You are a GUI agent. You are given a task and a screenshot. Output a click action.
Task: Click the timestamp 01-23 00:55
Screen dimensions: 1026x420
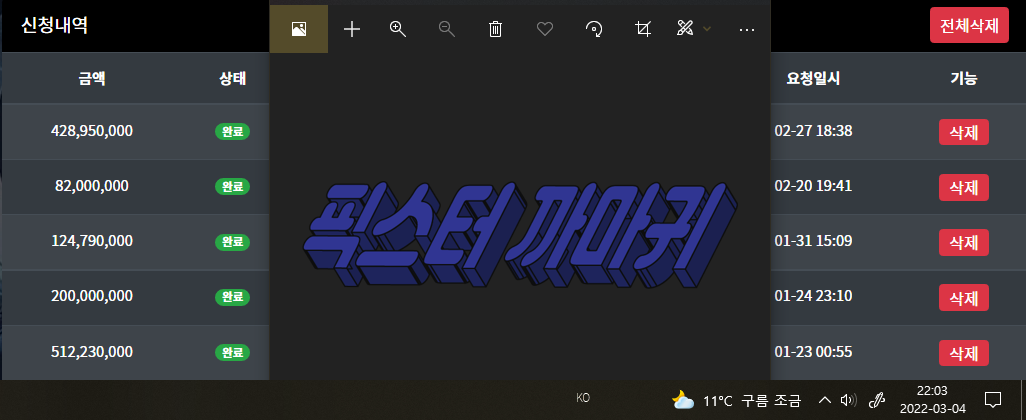click(x=813, y=352)
